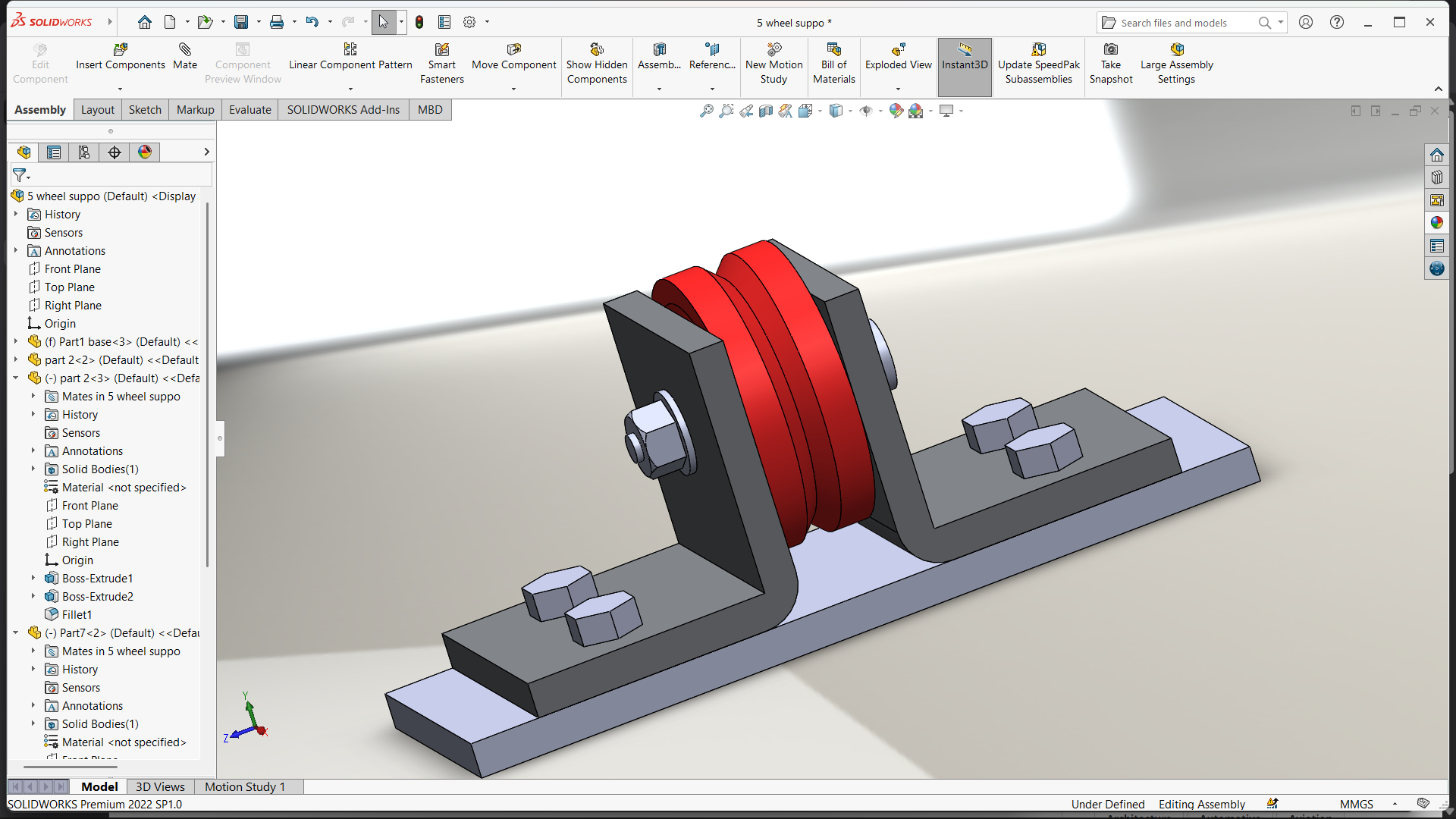
Task: Show Hidden Components
Action: point(597,64)
